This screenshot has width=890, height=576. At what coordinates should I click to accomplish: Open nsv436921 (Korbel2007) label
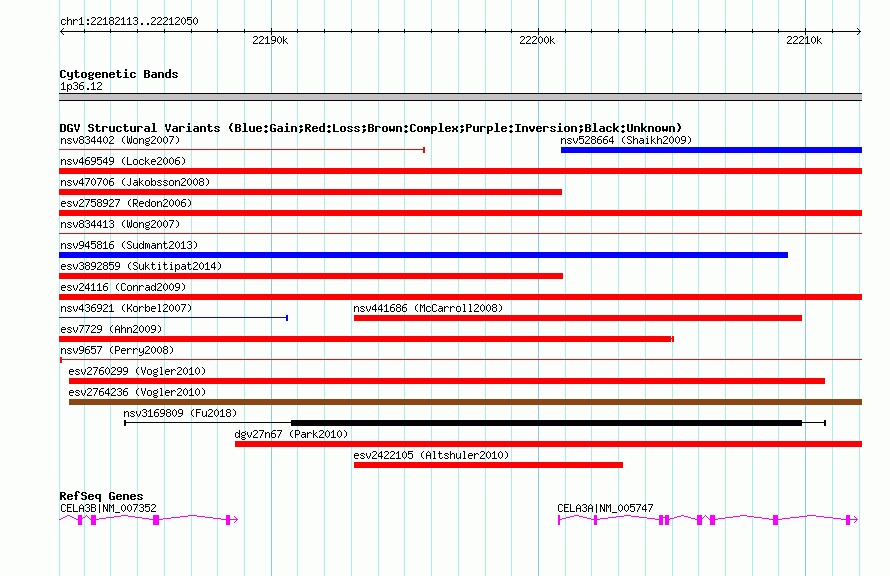[126, 308]
